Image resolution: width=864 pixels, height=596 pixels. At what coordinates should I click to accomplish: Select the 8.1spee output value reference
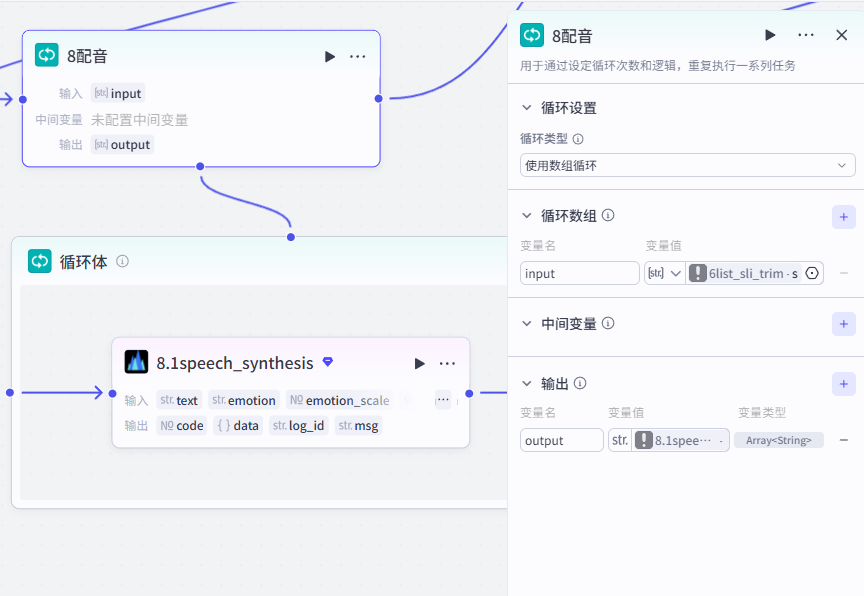681,440
